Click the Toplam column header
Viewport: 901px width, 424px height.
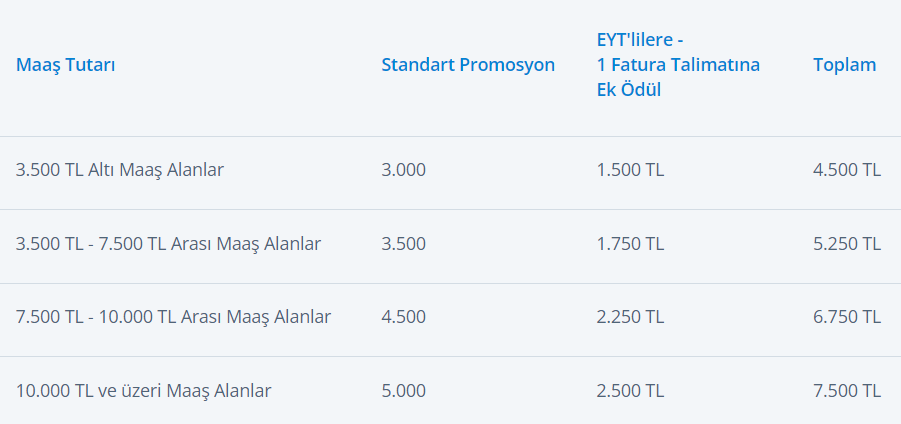[x=844, y=65]
